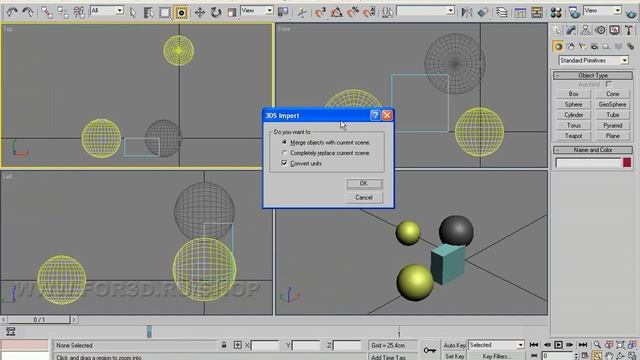Click the Edit Named Selection Sets icon
The height and width of the screenshot is (360, 640).
(387, 12)
